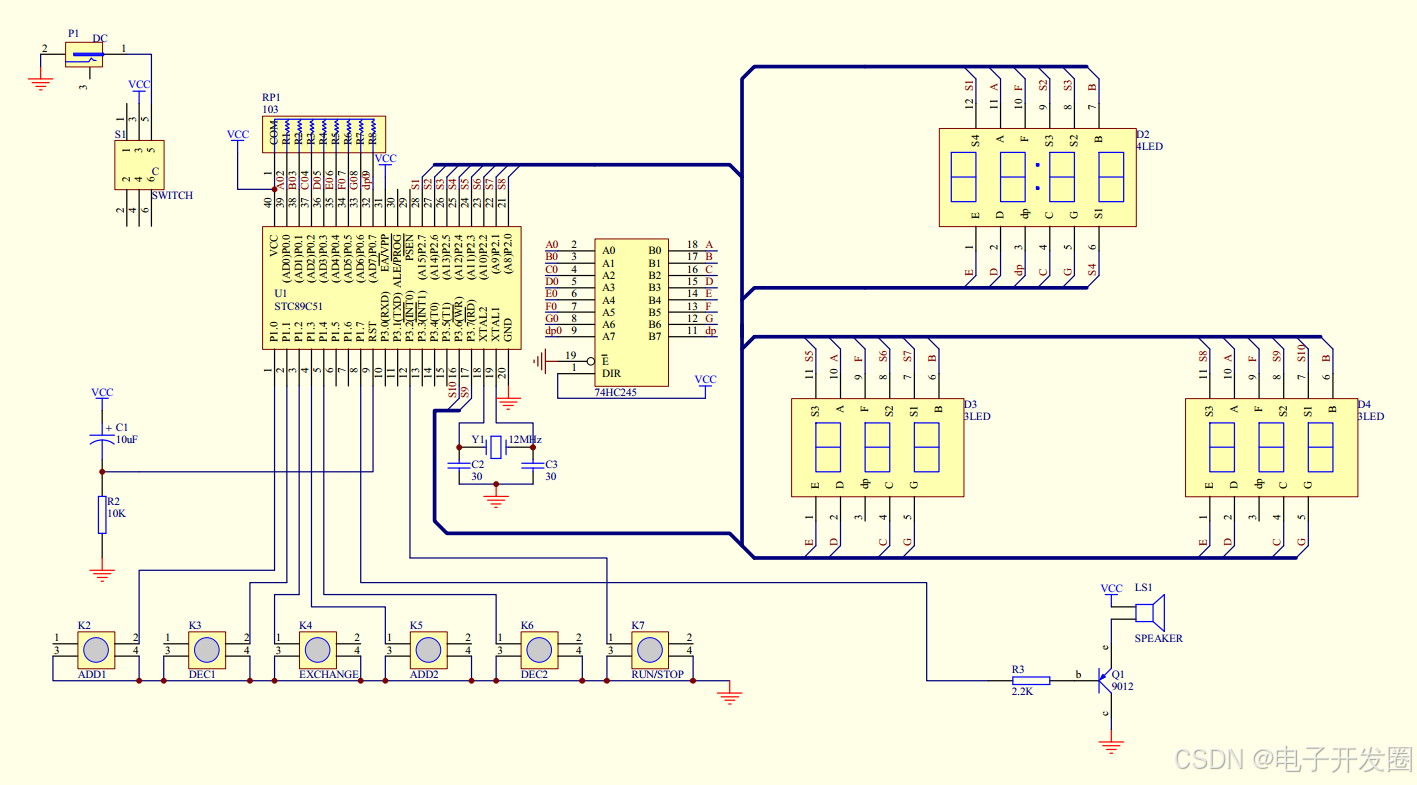Select the S1 SWITCH component body
The image size is (1417, 785).
(x=139, y=165)
